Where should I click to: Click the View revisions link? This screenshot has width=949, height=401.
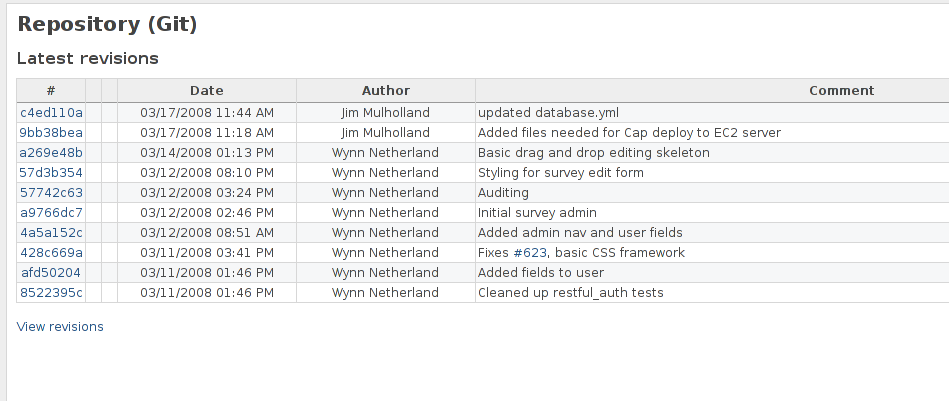(x=60, y=327)
